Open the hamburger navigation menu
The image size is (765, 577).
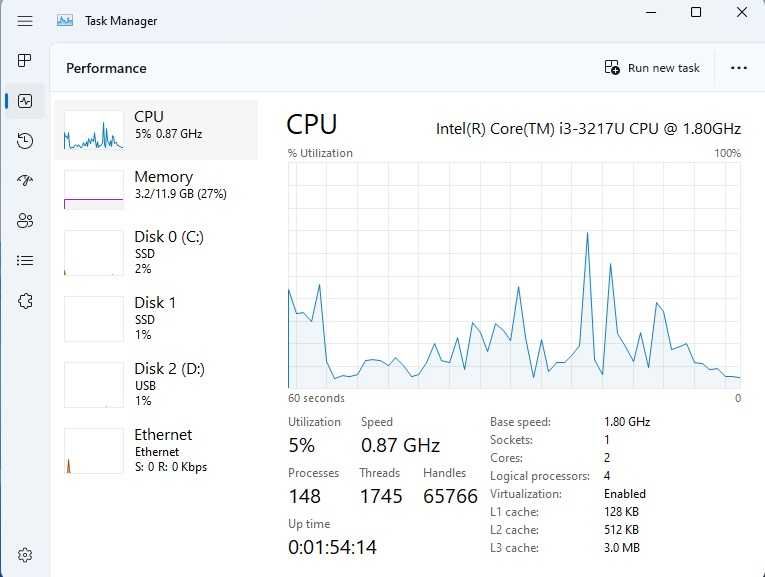(25, 20)
